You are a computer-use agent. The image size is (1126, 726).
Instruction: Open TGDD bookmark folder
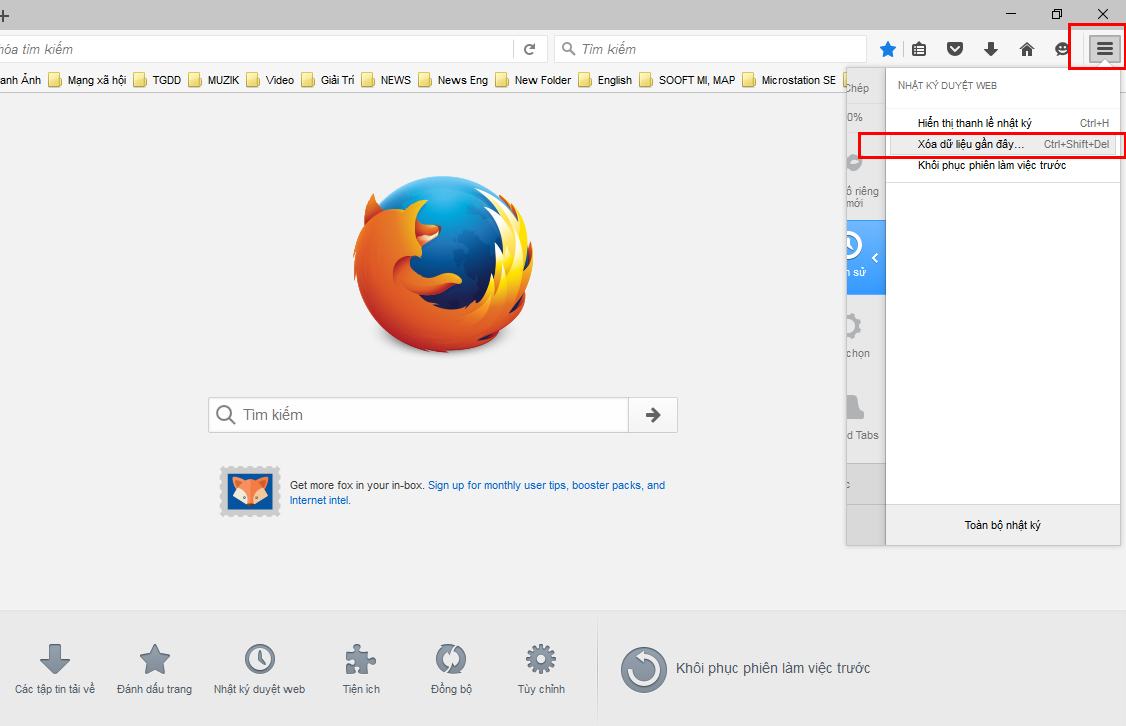157,80
